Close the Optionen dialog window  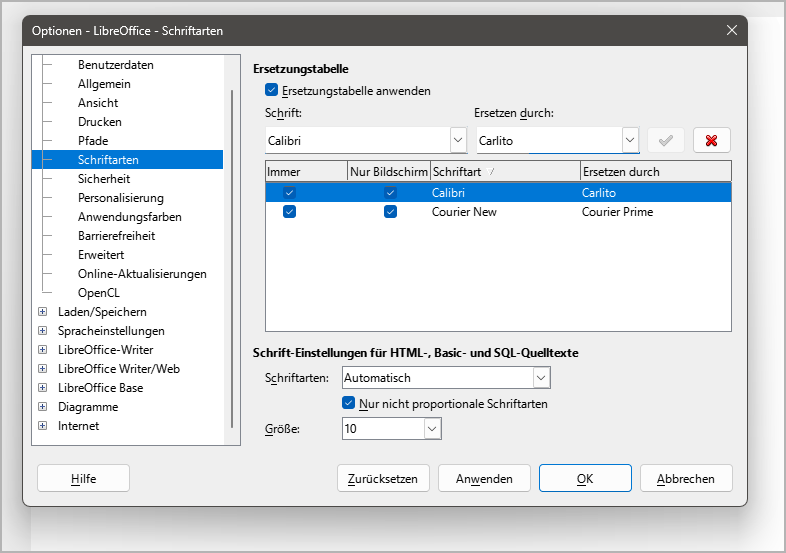click(731, 30)
